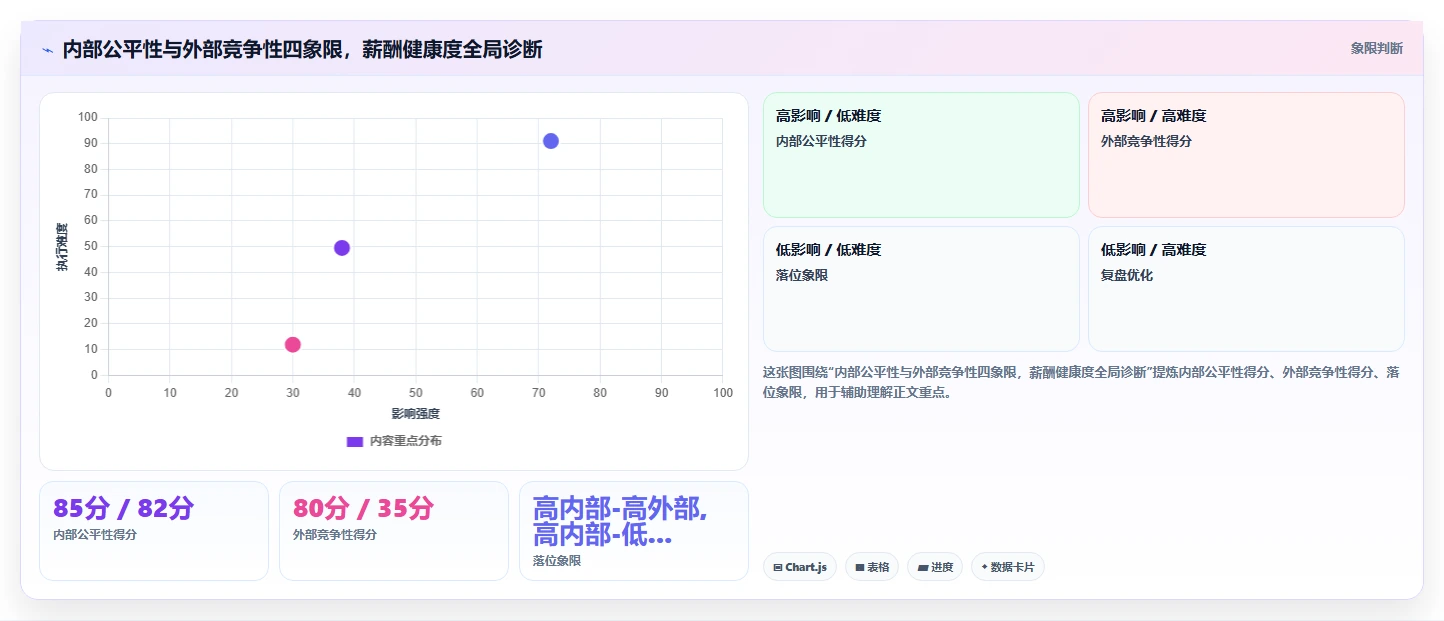Click 内部公平性得分 label under 85分
1444x621 pixels.
tap(95, 535)
